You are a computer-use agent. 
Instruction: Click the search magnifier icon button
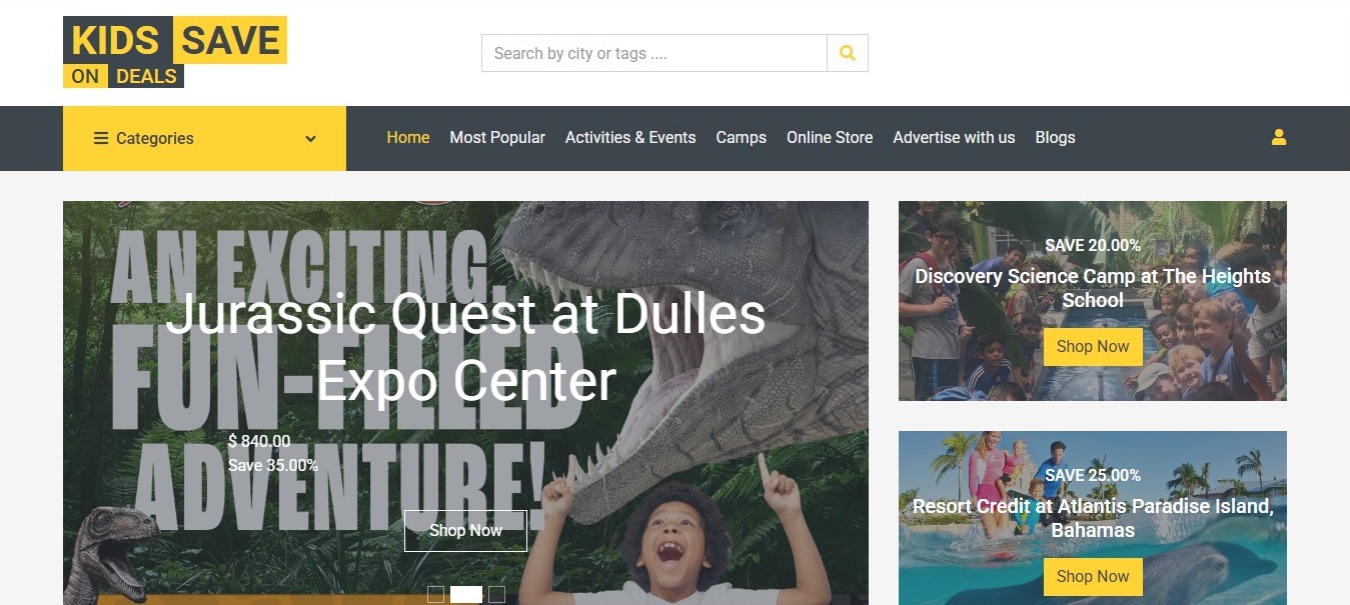click(847, 53)
